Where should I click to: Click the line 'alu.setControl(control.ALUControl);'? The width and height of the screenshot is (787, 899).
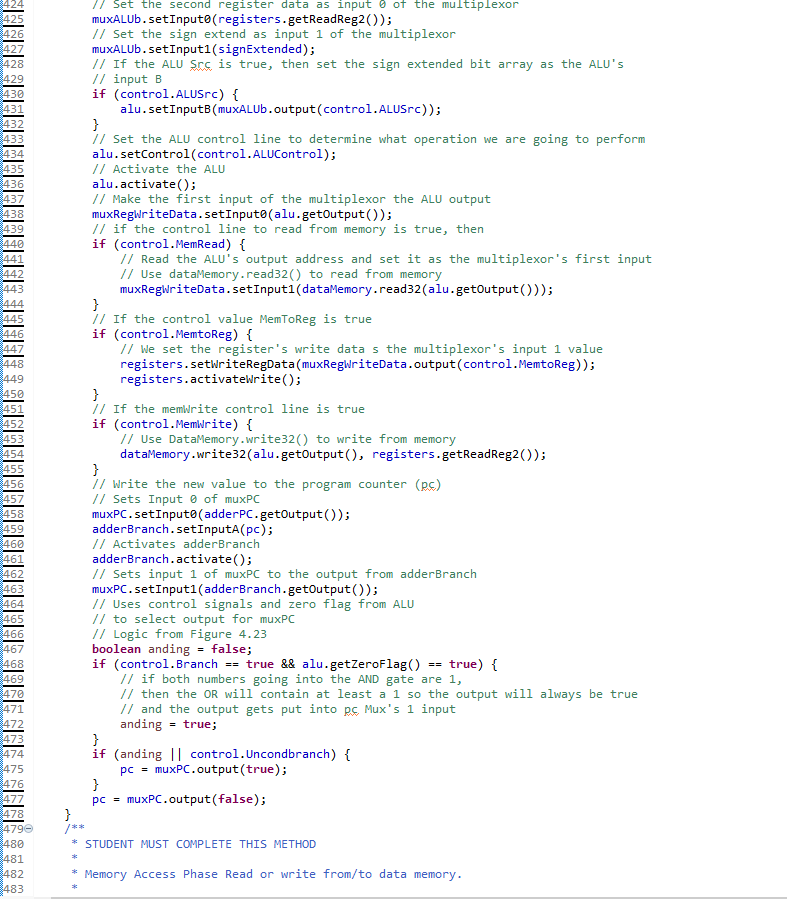click(214, 154)
